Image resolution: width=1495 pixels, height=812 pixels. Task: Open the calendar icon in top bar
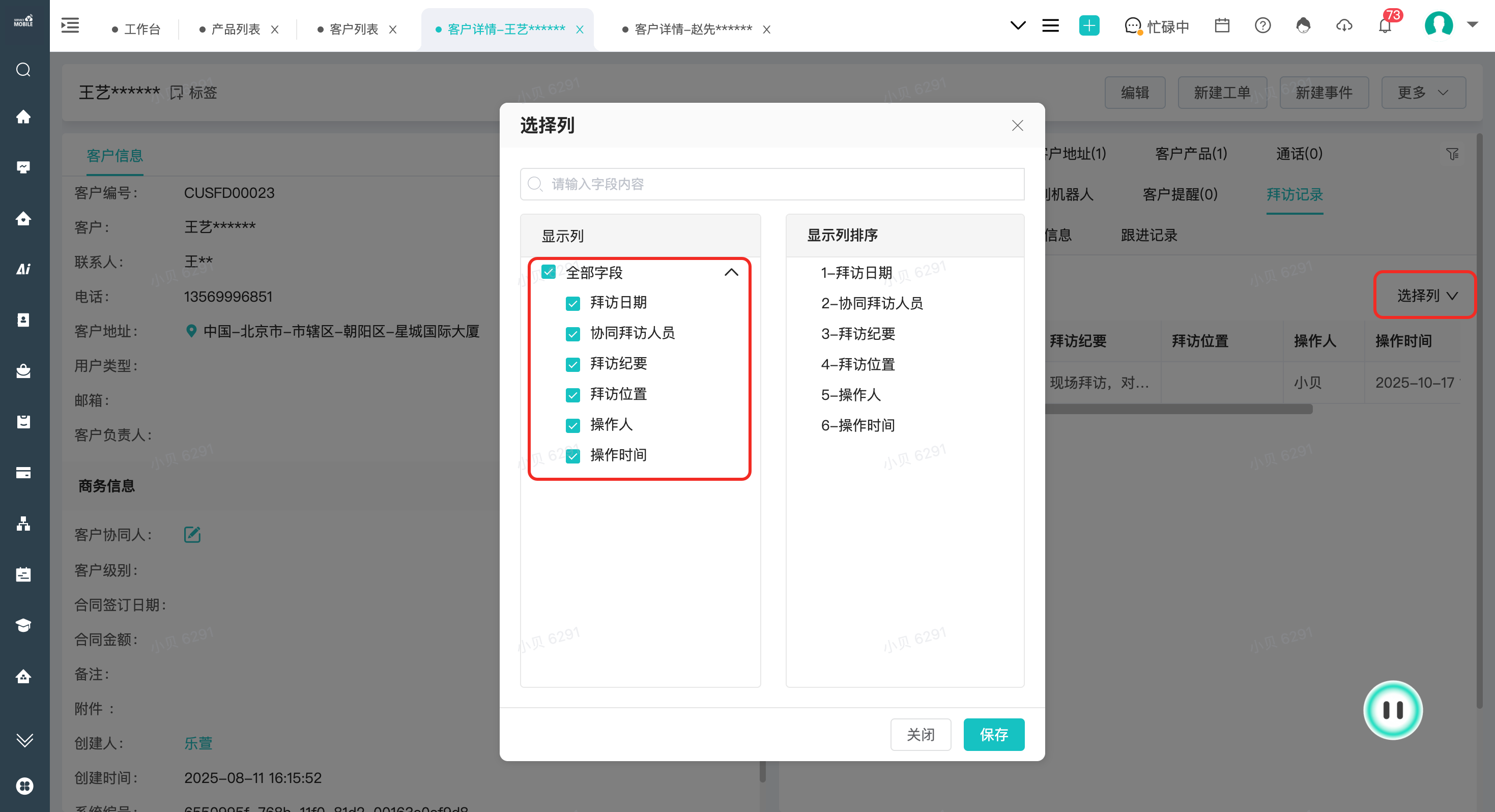1222,25
